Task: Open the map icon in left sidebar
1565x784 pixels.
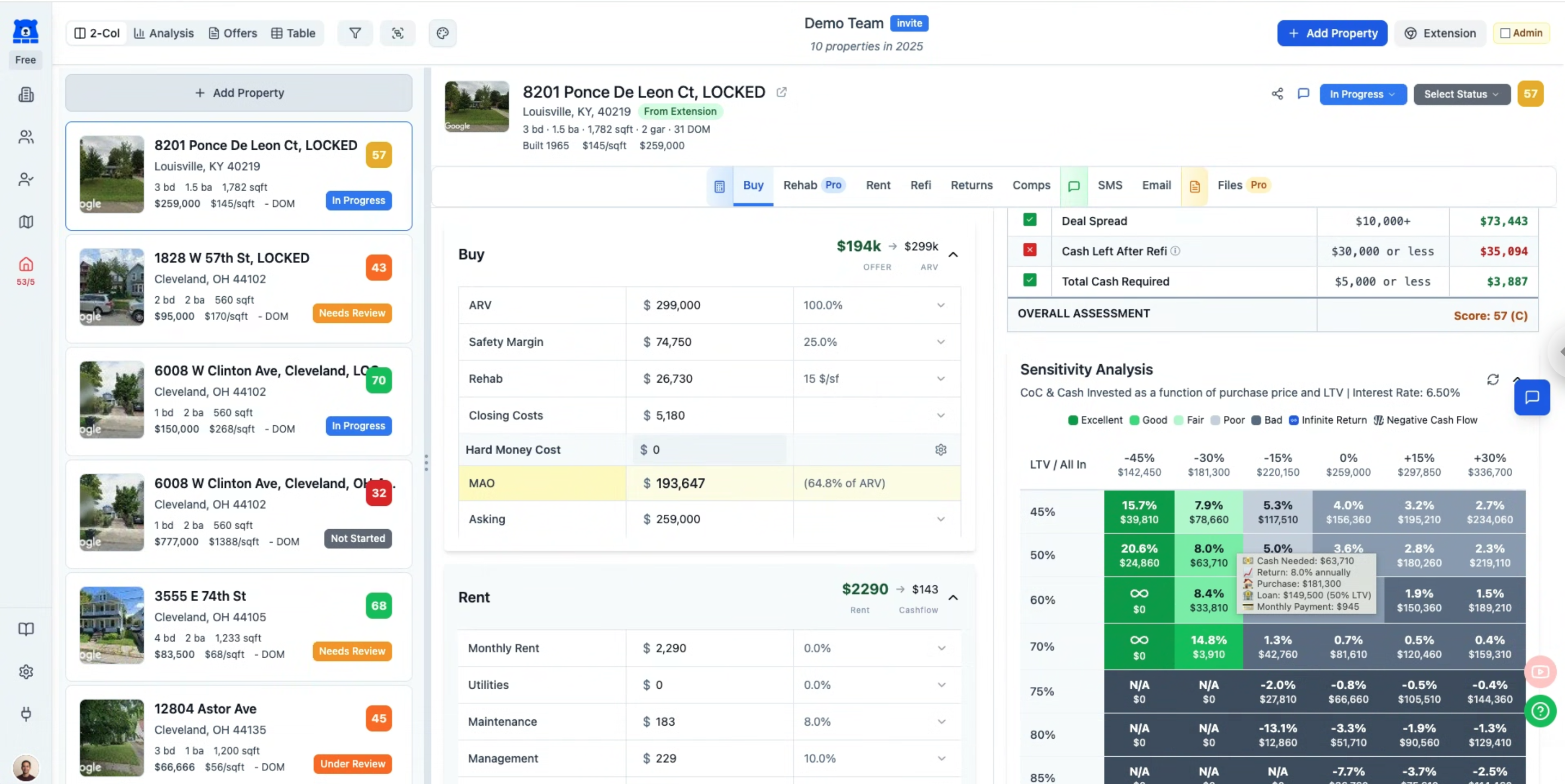Action: point(26,222)
